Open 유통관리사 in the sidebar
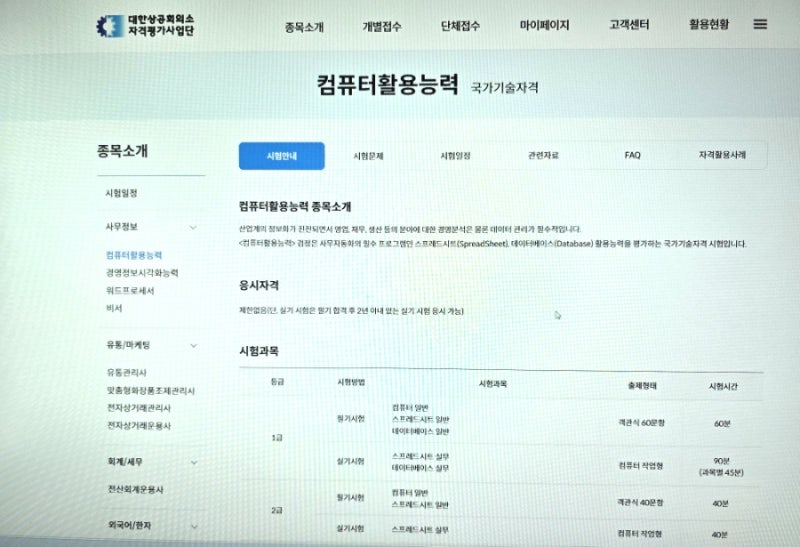The height and width of the screenshot is (547, 800). coord(127,373)
